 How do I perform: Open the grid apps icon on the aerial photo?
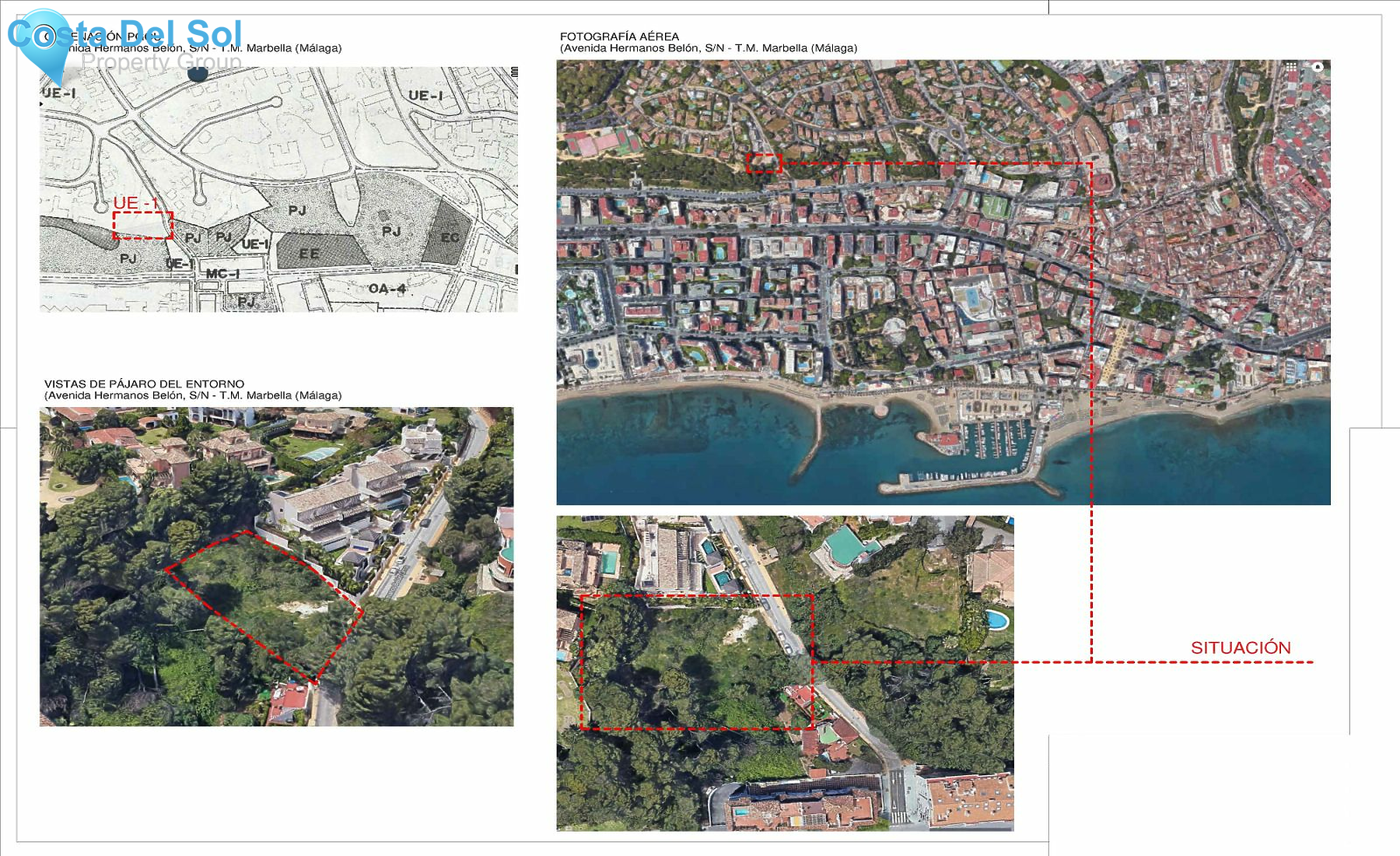click(x=1291, y=67)
